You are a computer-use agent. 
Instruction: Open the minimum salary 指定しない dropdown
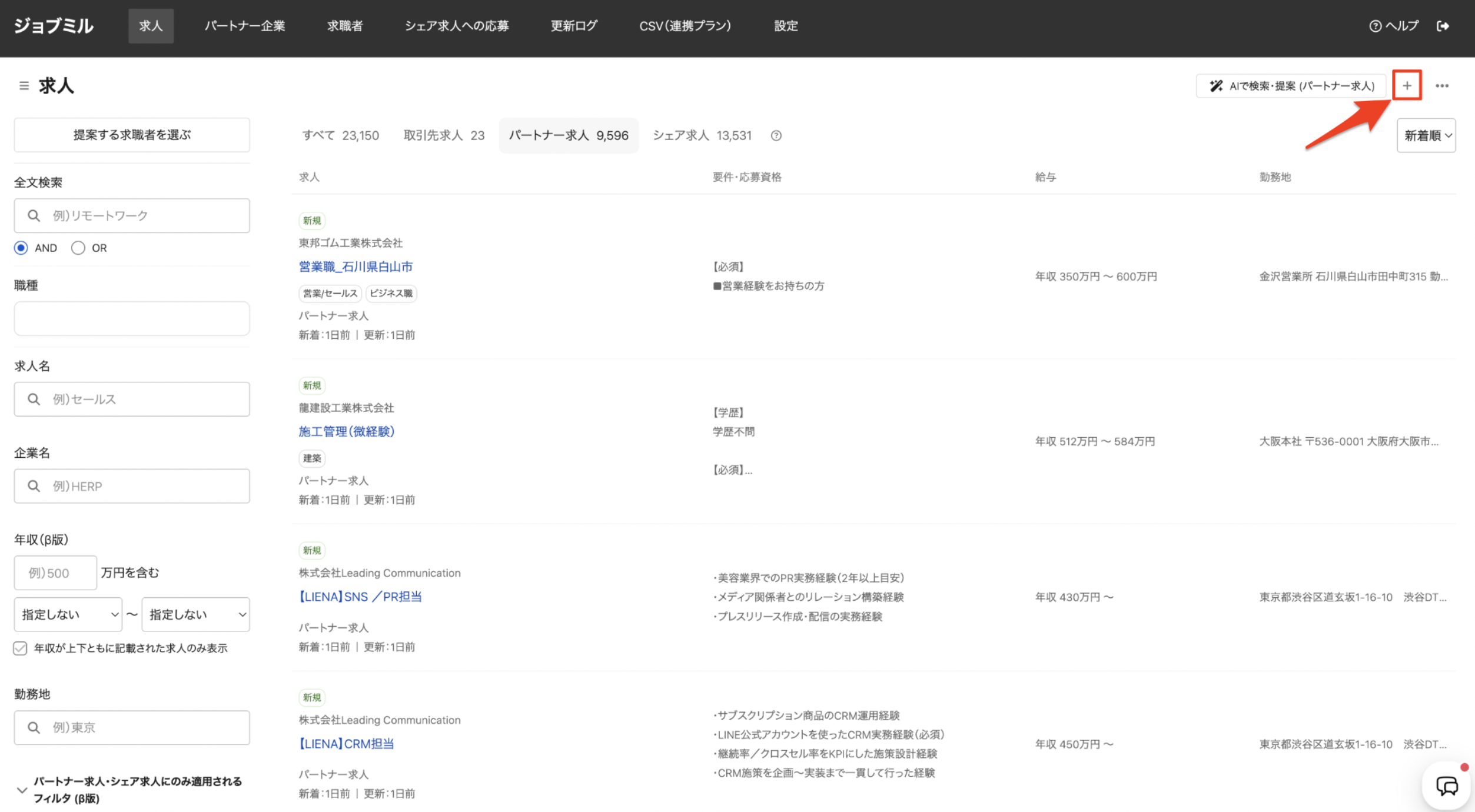[68, 614]
